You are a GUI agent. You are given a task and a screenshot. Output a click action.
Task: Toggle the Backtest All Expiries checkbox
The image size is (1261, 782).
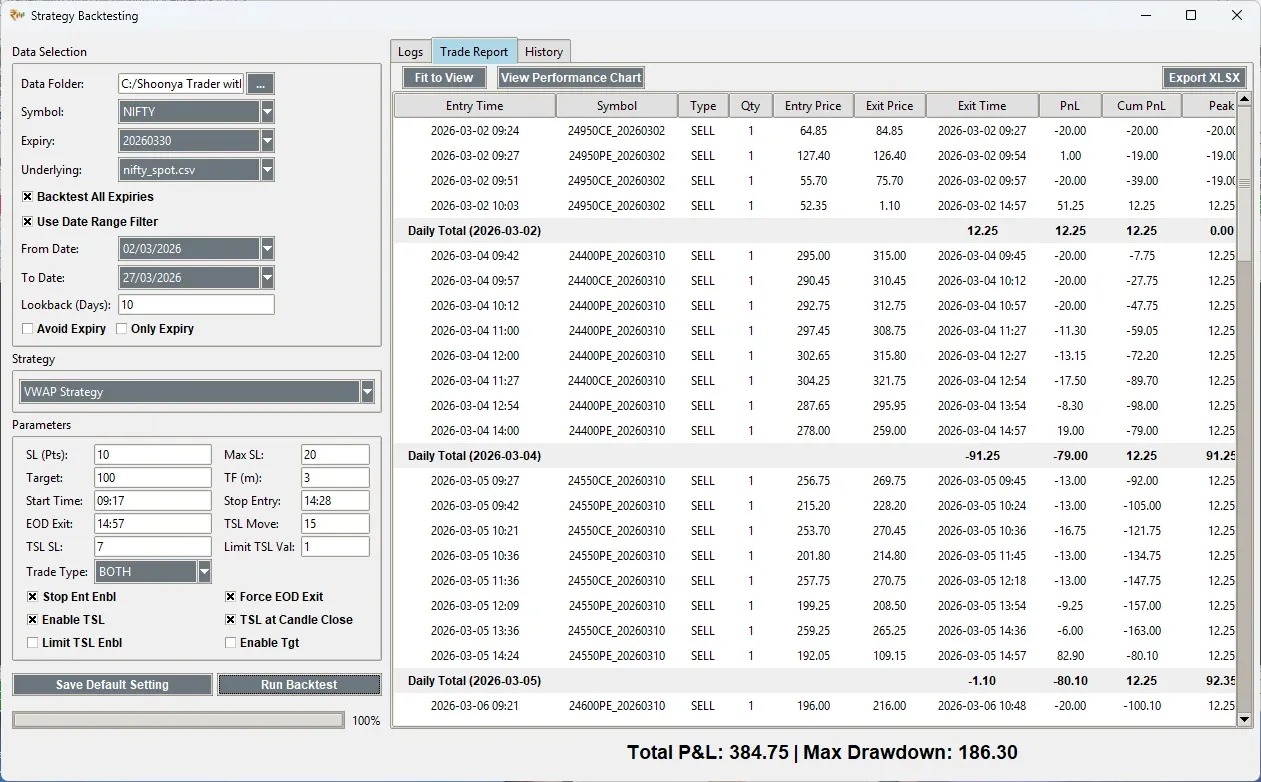(x=28, y=197)
